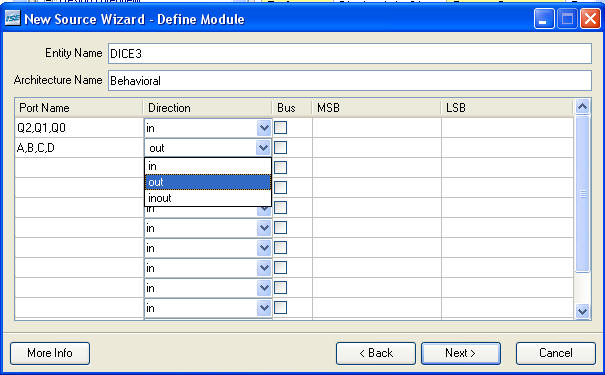Open the Direction dropdown in the sixth row

tap(264, 228)
